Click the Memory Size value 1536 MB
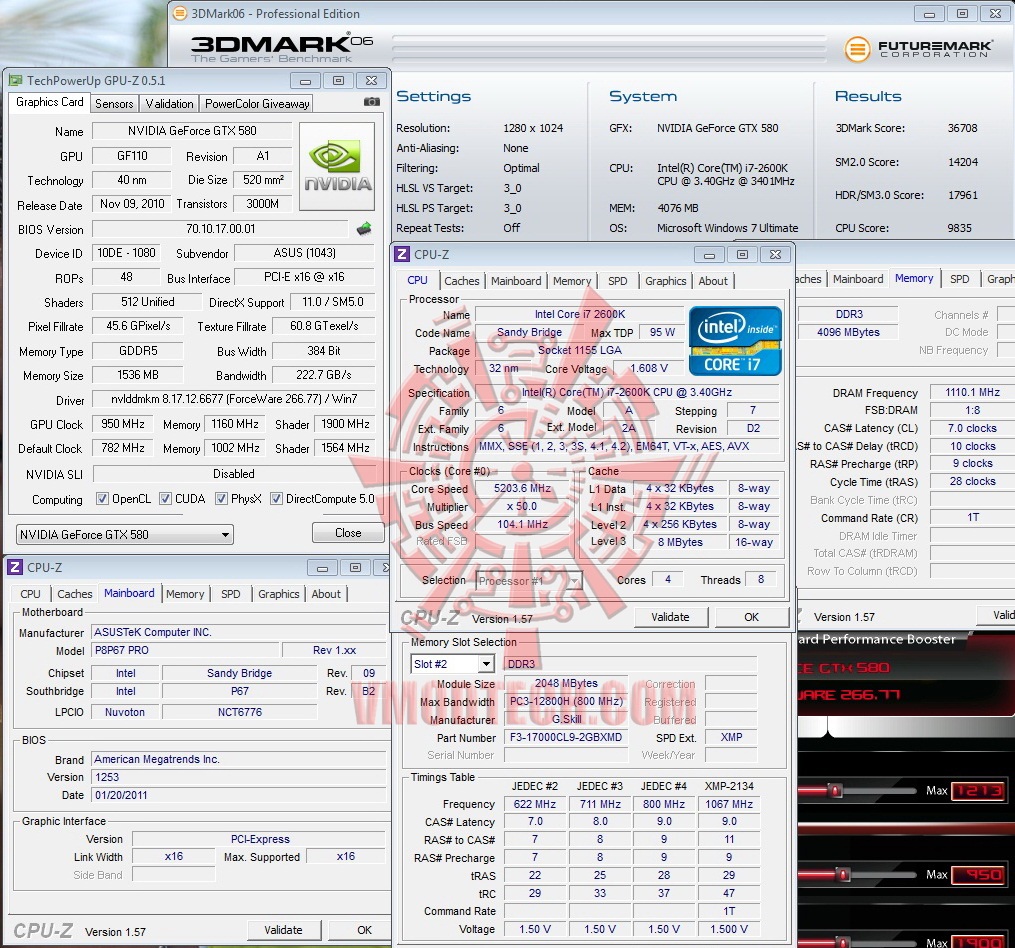This screenshot has height=948, width=1015. (x=137, y=375)
